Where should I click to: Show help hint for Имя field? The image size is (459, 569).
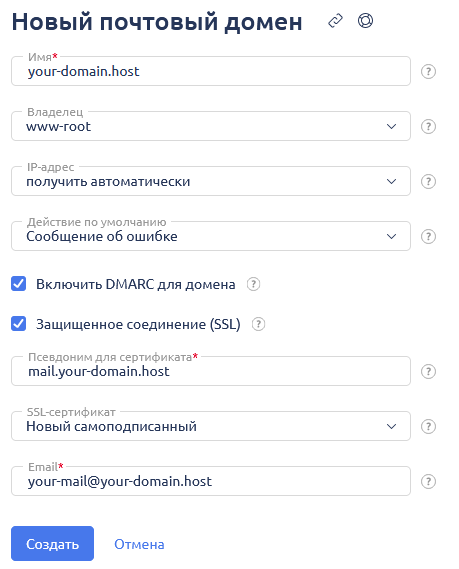tap(428, 71)
